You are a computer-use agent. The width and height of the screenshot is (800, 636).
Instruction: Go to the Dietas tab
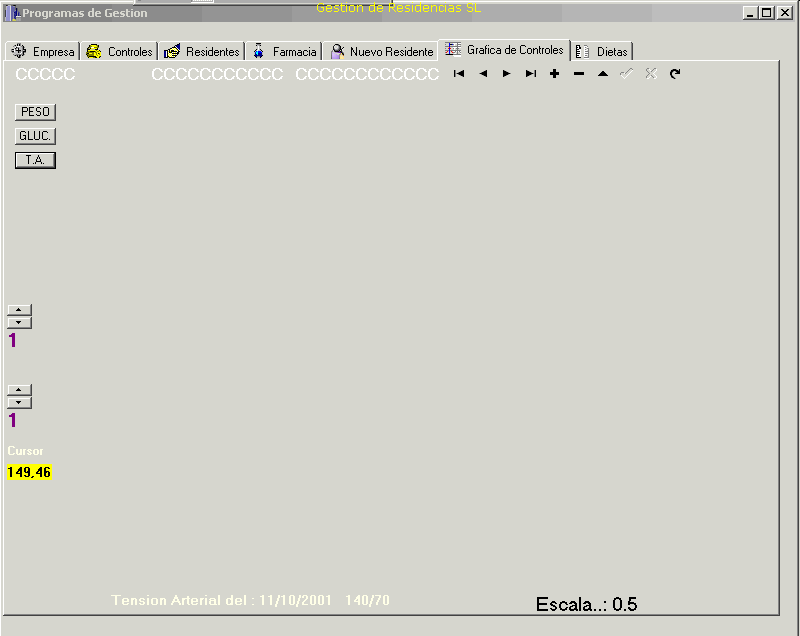point(603,51)
